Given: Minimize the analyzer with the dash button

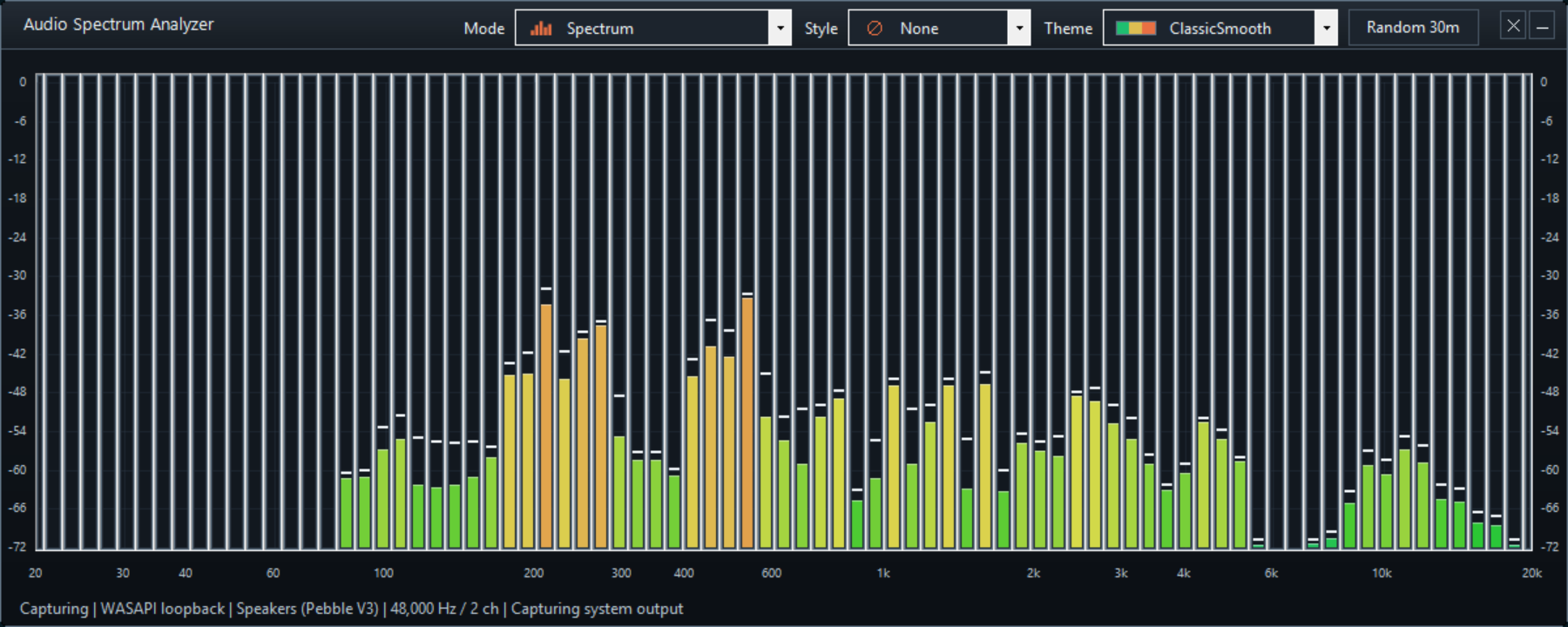Looking at the screenshot, I should click(x=1542, y=26).
